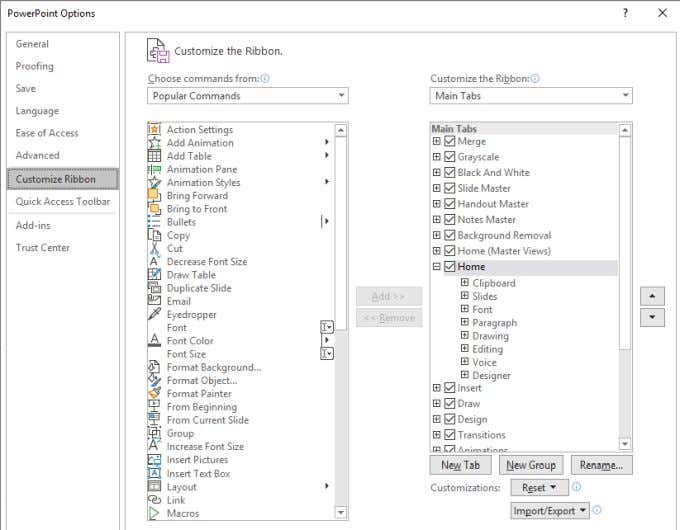The height and width of the screenshot is (530, 680).
Task: Move selected tab down with arrow button
Action: pos(652,317)
